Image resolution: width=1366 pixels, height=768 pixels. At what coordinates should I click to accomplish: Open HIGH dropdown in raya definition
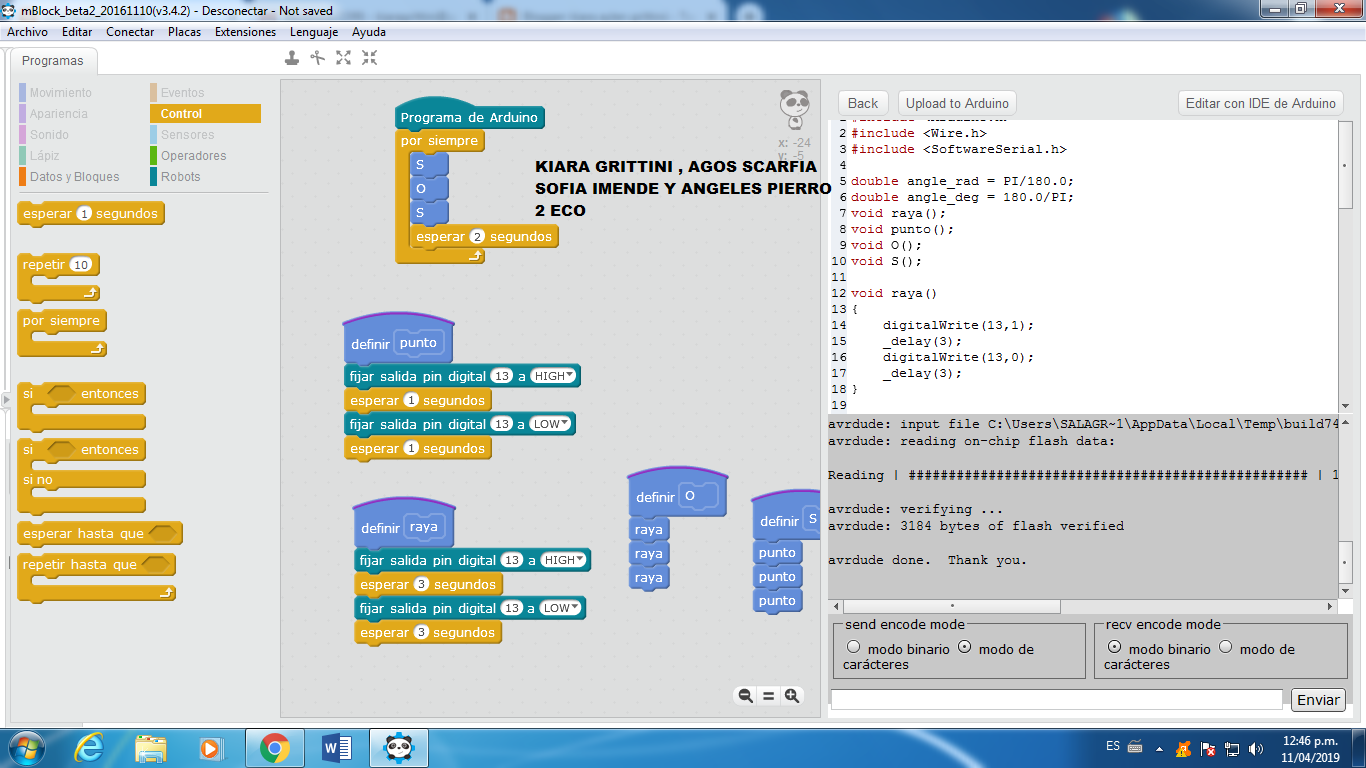564,560
